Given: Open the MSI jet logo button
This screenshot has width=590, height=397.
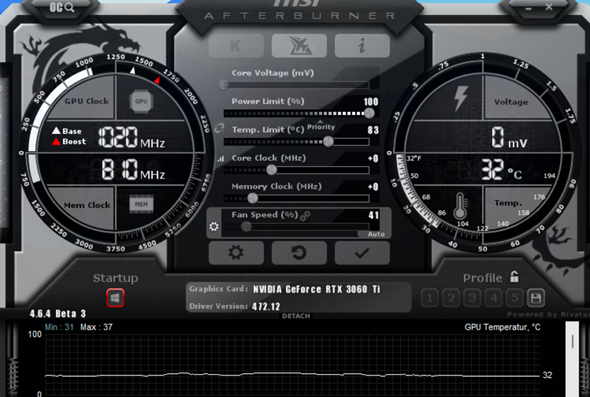Looking at the screenshot, I should (299, 46).
